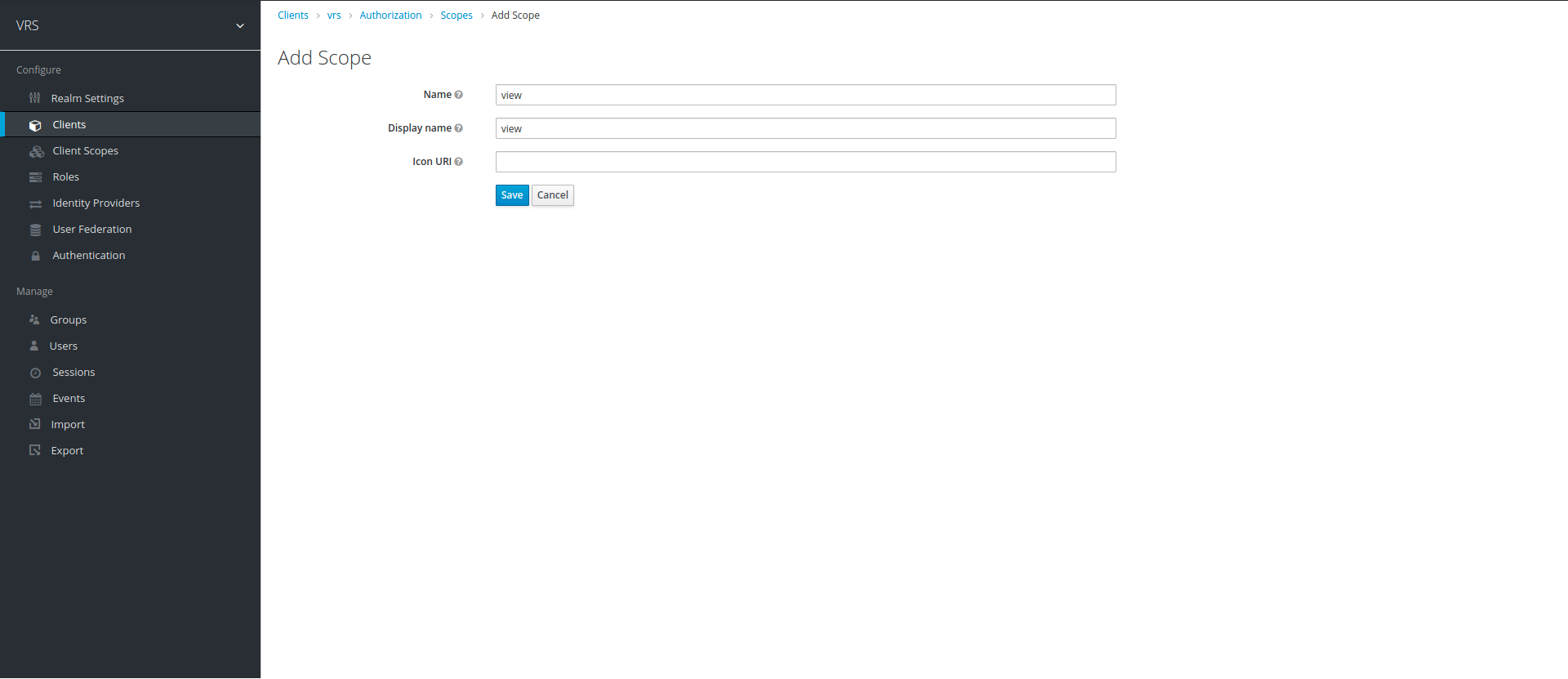Open Sessions from the sidebar
The width and height of the screenshot is (1568, 679).
[x=73, y=373]
